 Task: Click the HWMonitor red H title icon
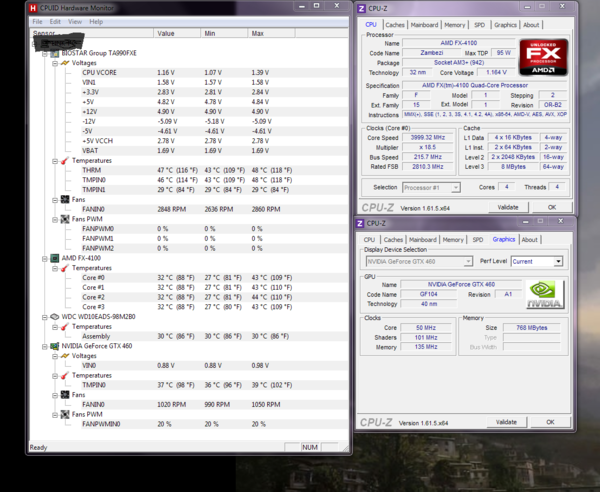(33, 8)
